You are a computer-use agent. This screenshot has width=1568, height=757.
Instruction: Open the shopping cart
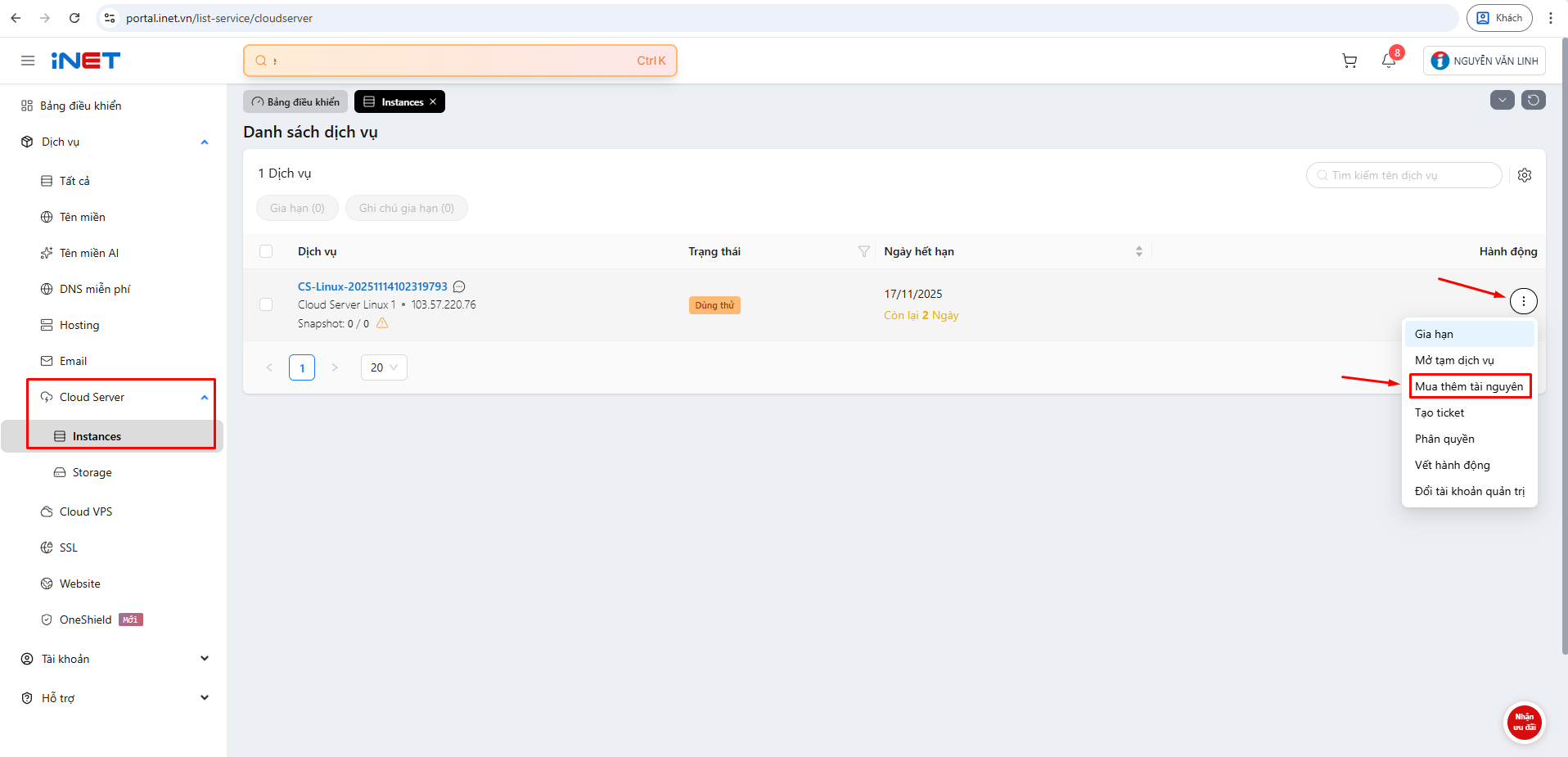click(x=1349, y=61)
